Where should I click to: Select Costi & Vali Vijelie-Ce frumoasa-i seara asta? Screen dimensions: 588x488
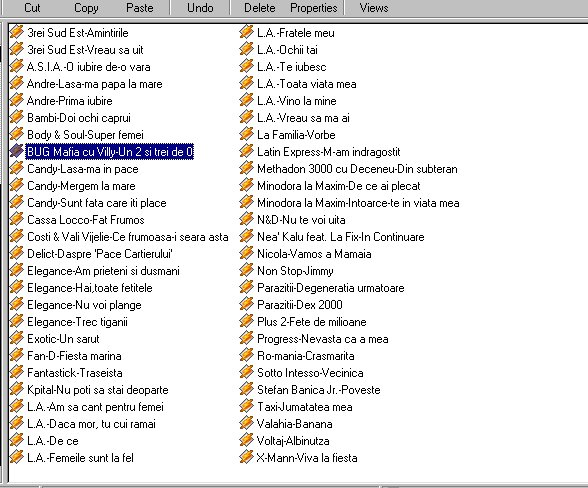128,237
